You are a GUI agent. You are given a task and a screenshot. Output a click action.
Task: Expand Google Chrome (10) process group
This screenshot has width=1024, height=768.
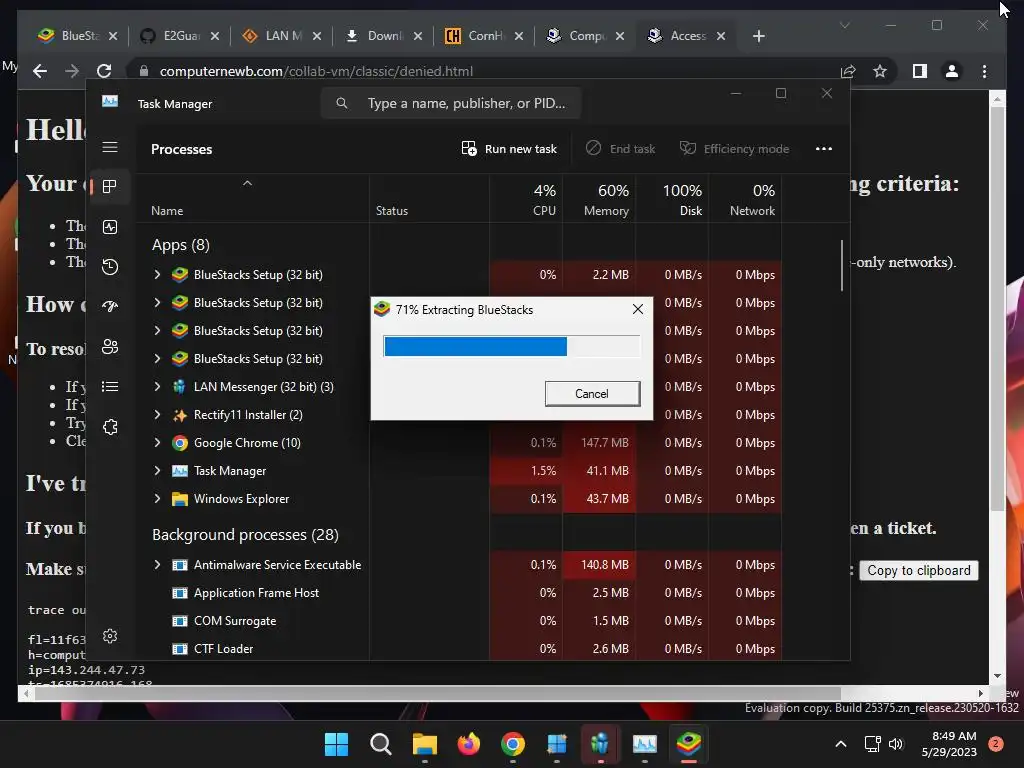click(157, 443)
